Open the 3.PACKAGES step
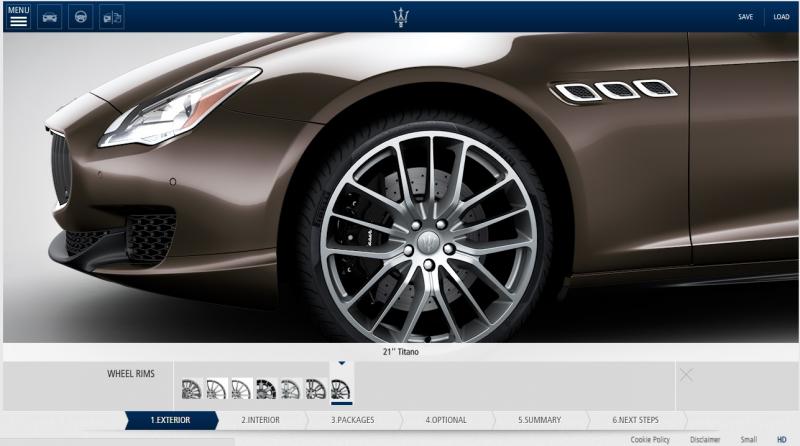 (353, 420)
